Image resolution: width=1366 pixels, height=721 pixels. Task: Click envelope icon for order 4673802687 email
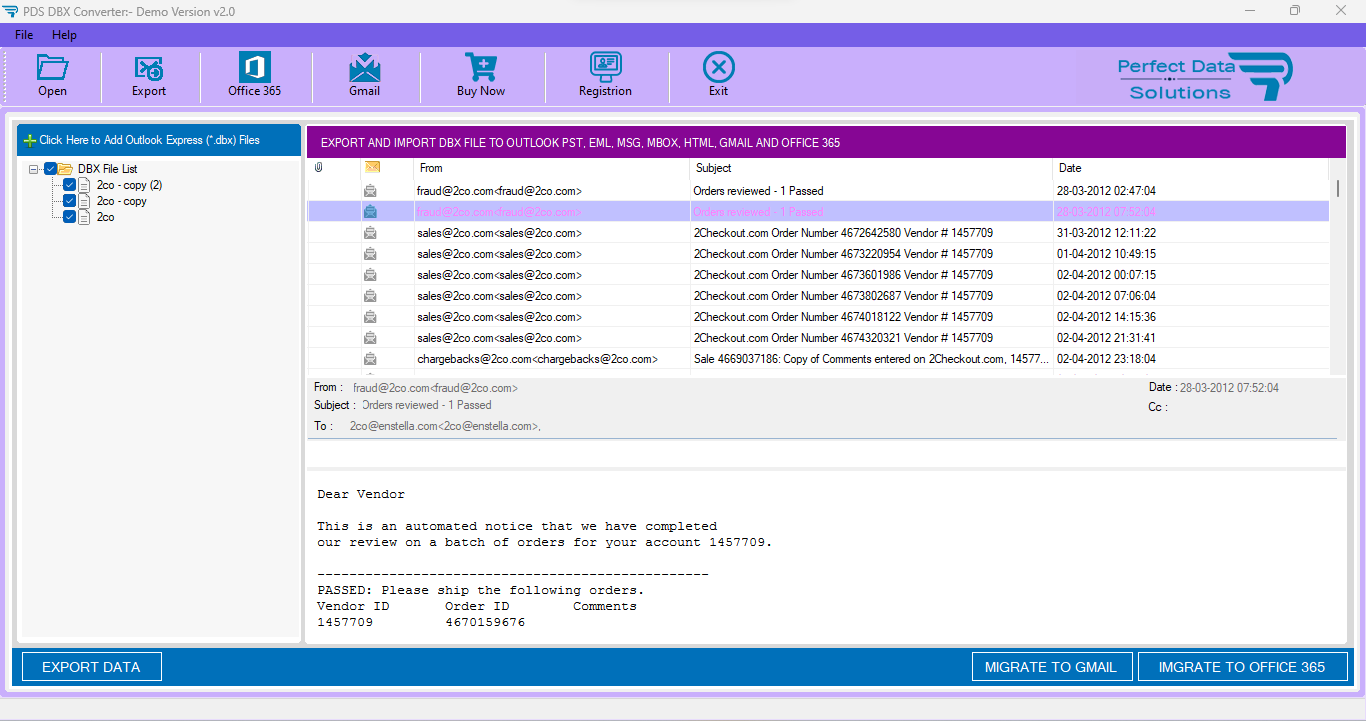tap(370, 296)
